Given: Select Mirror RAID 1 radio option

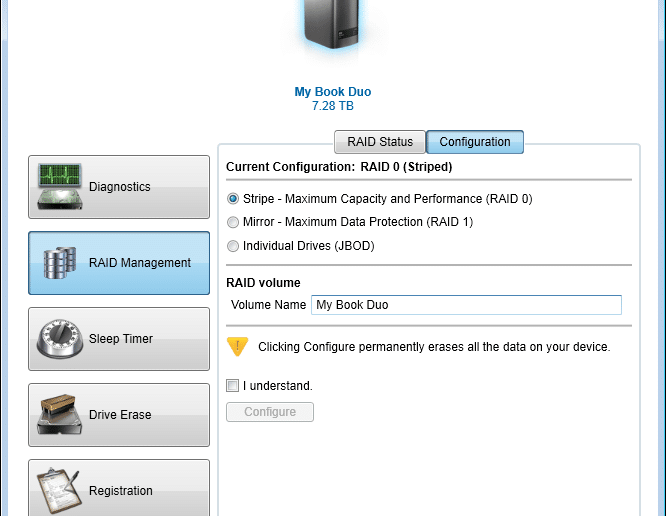Looking at the screenshot, I should 233,222.
